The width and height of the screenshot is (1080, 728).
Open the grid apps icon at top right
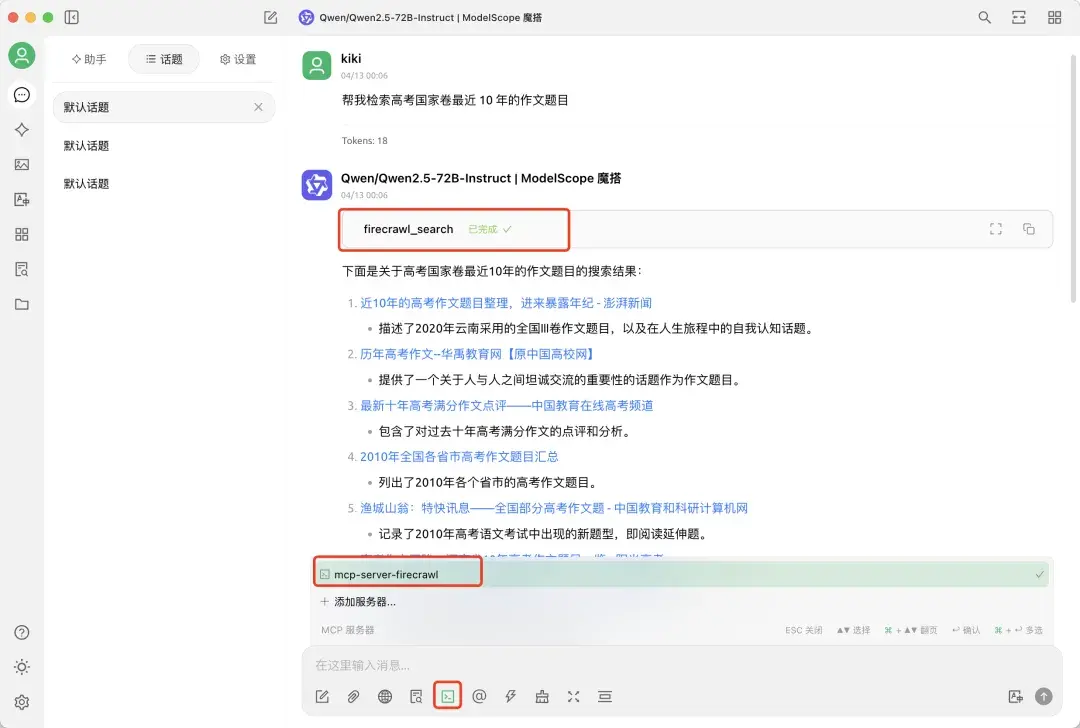tap(1055, 17)
